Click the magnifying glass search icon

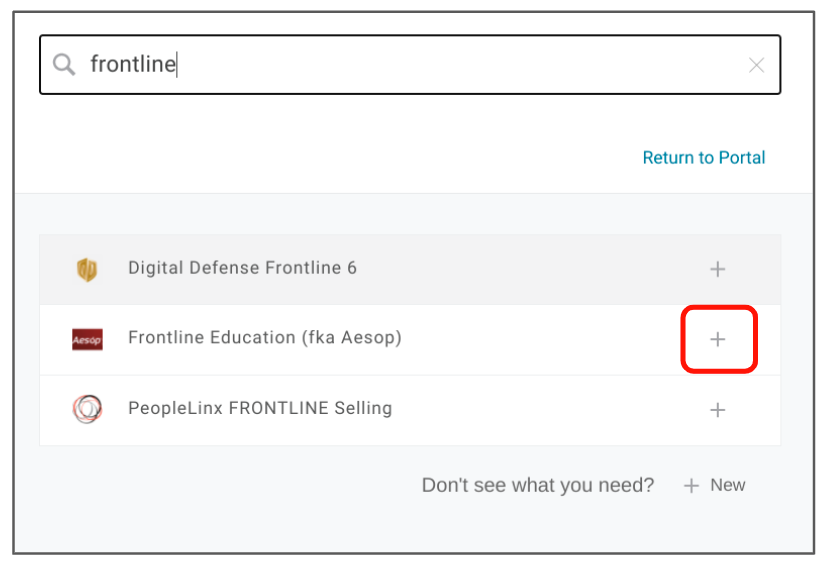coord(64,65)
